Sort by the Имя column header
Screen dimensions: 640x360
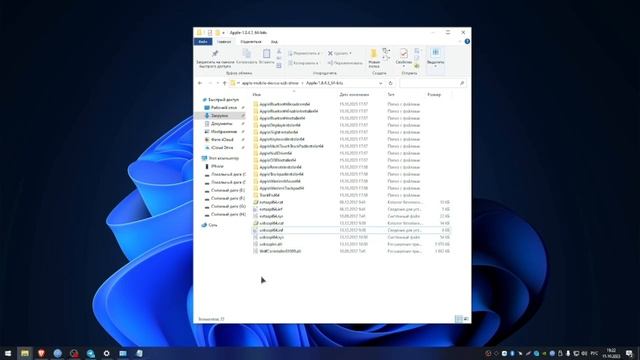(257, 95)
